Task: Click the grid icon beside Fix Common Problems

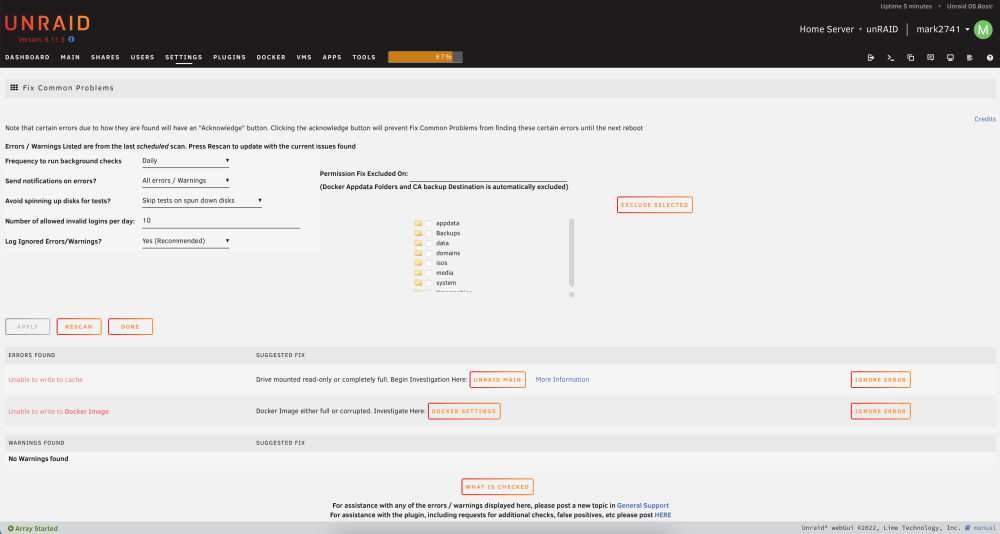Action: coord(14,87)
